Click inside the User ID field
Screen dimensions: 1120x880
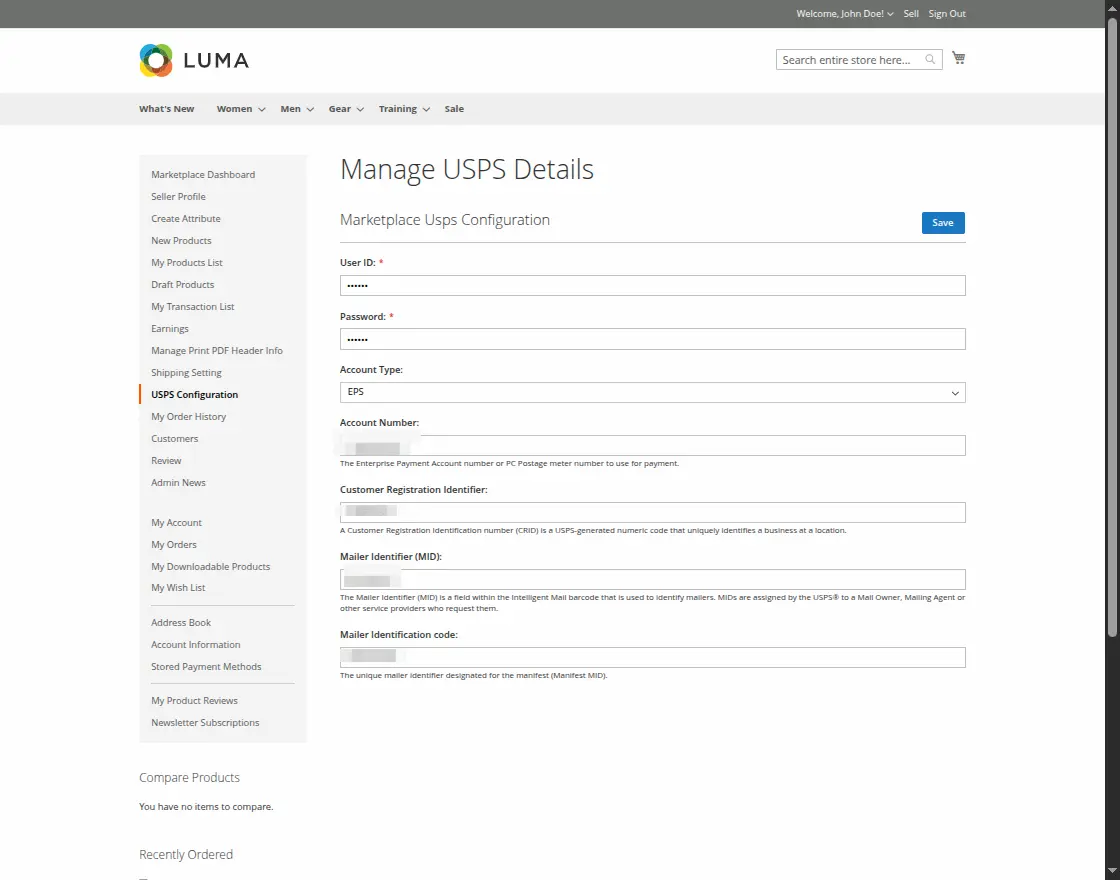pos(652,285)
